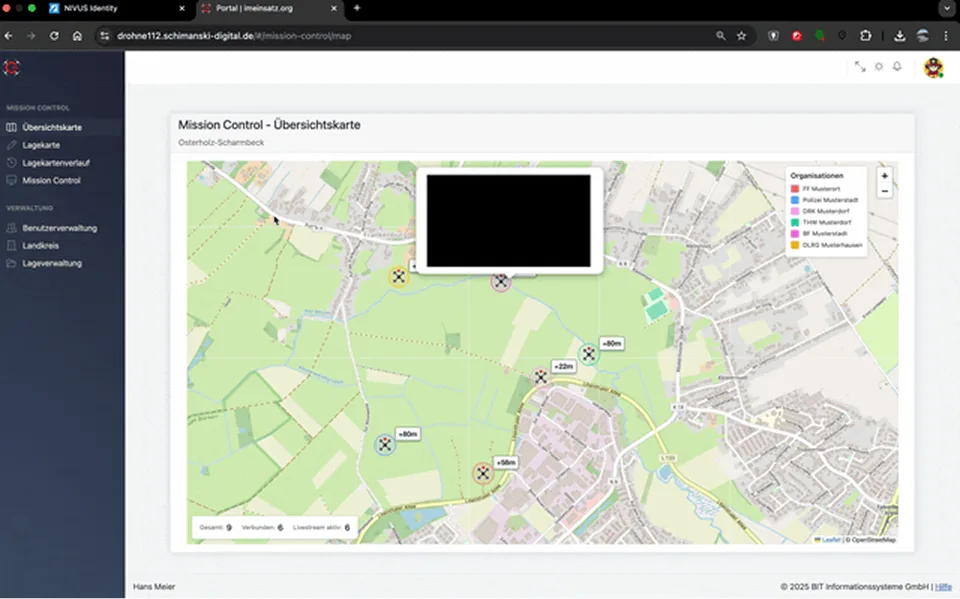Viewport: 960px width, 599px height.
Task: Close the Portal | imeinsatz.org tab
Action: tap(334, 9)
